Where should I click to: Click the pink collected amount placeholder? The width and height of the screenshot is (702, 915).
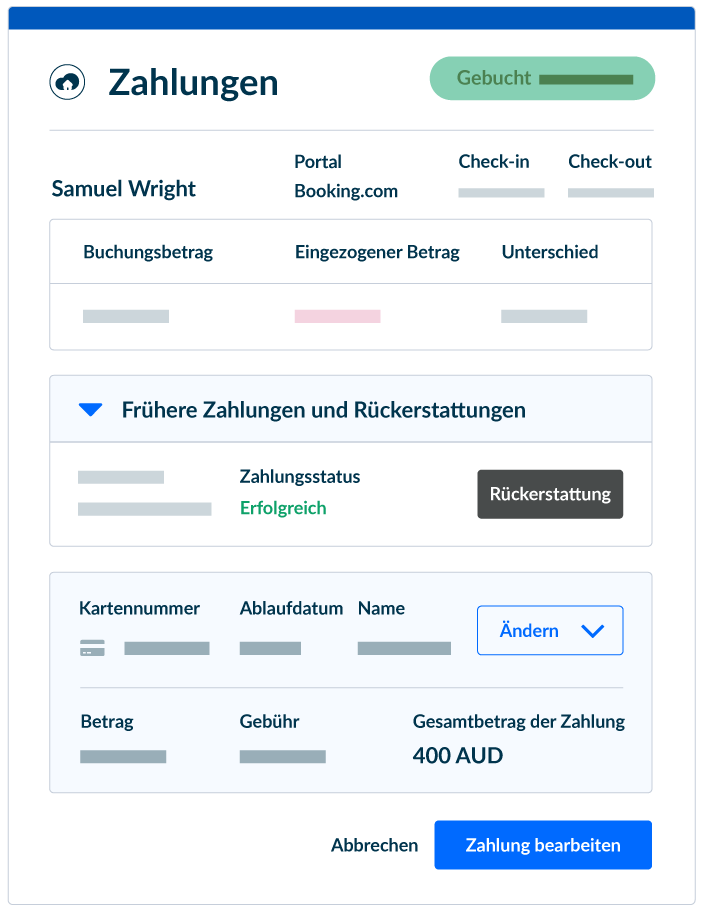pyautogui.click(x=337, y=316)
